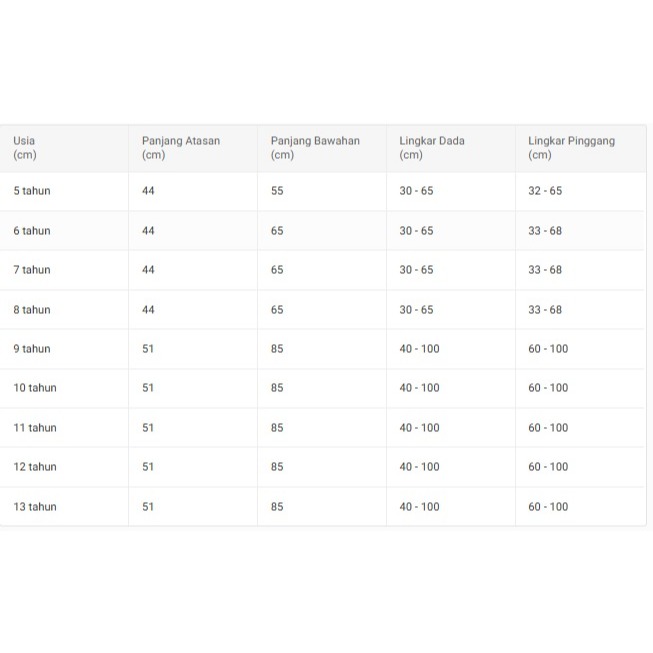The width and height of the screenshot is (653, 653).
Task: Select the 13 tahun row label
Action: pyautogui.click(x=35, y=507)
